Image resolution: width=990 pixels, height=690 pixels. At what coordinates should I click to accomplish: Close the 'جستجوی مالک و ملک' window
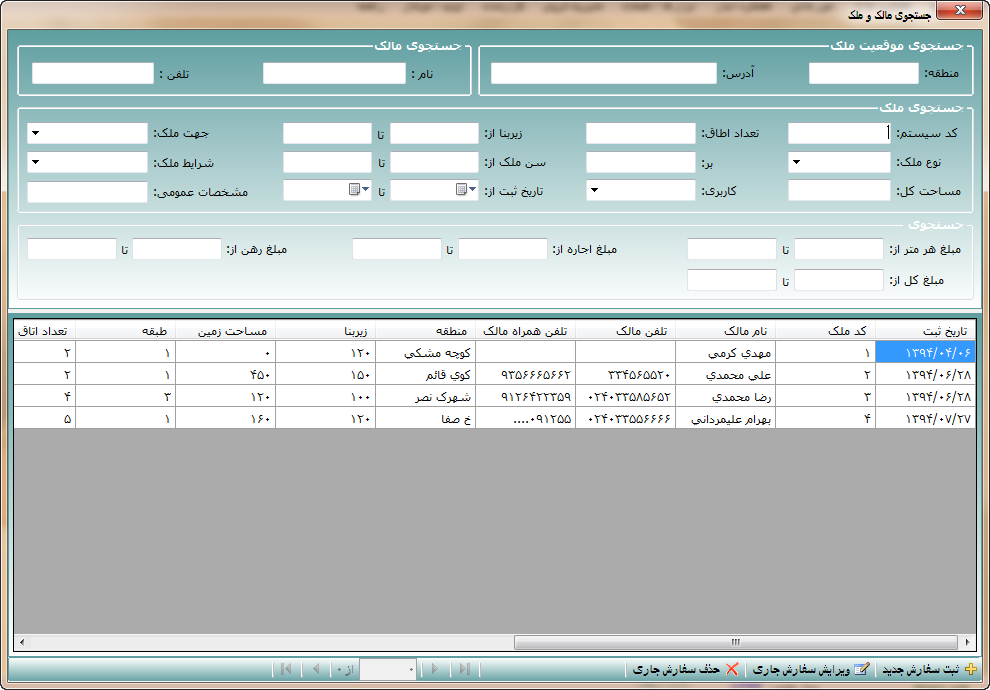tap(960, 12)
